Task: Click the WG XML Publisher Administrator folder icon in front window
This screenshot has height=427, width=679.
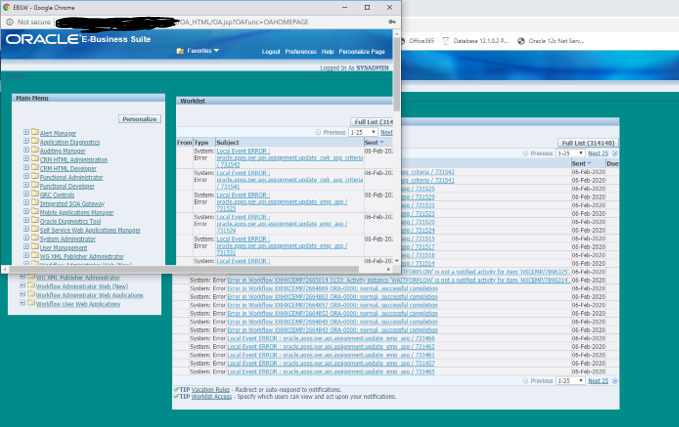Action: point(35,256)
